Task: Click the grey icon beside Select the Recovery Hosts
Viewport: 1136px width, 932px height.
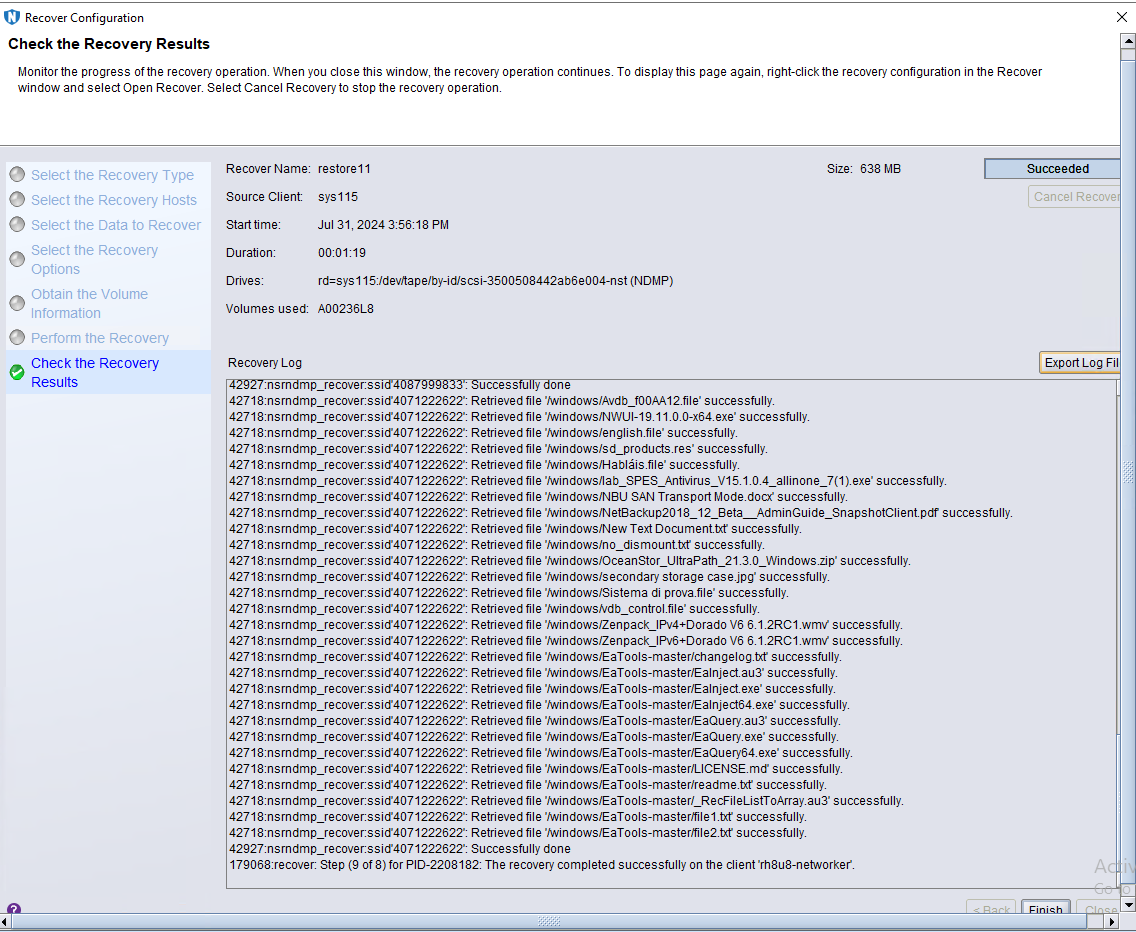Action: (x=17, y=199)
